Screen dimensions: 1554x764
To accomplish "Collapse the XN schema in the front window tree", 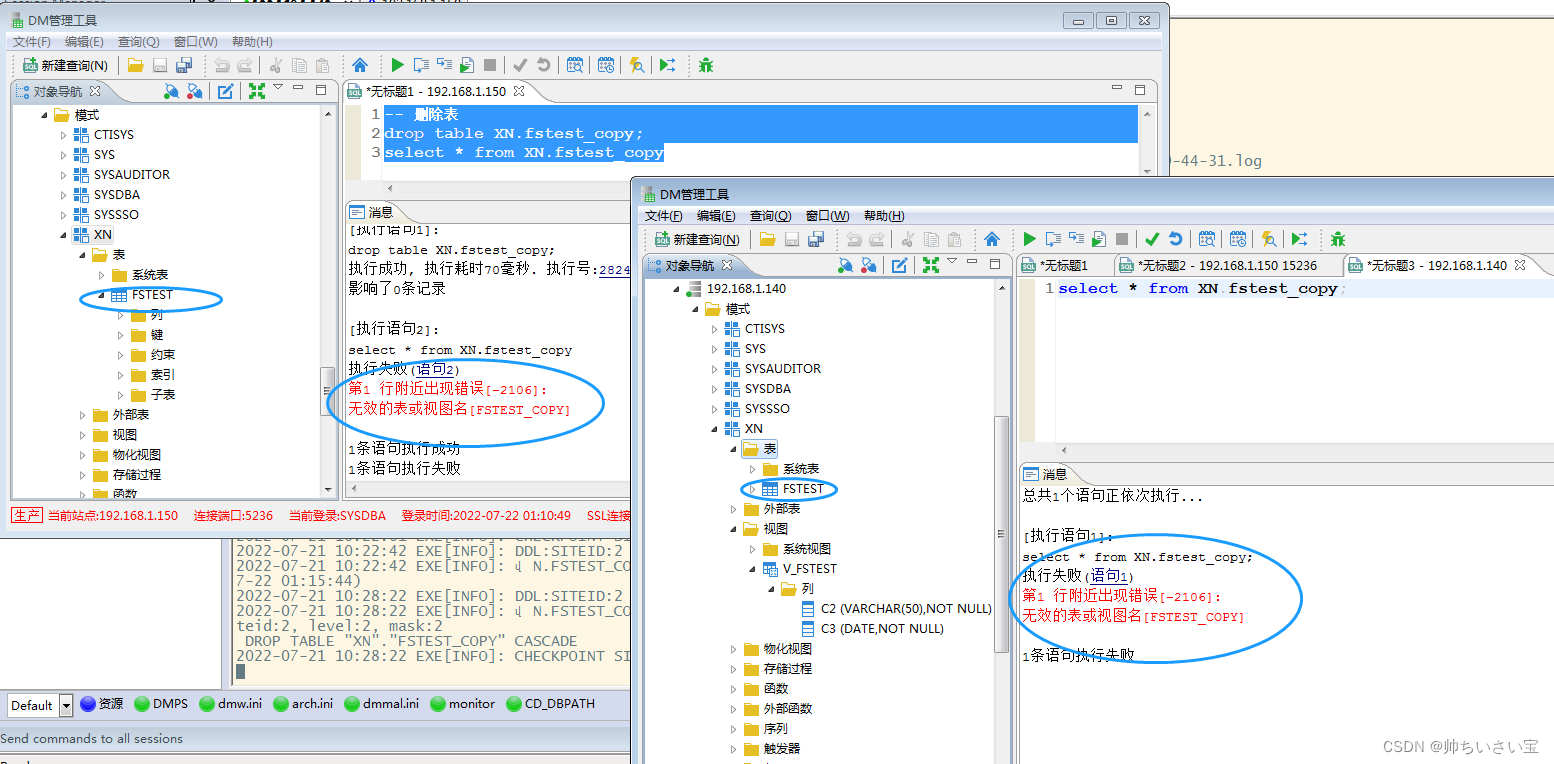I will coord(714,429).
